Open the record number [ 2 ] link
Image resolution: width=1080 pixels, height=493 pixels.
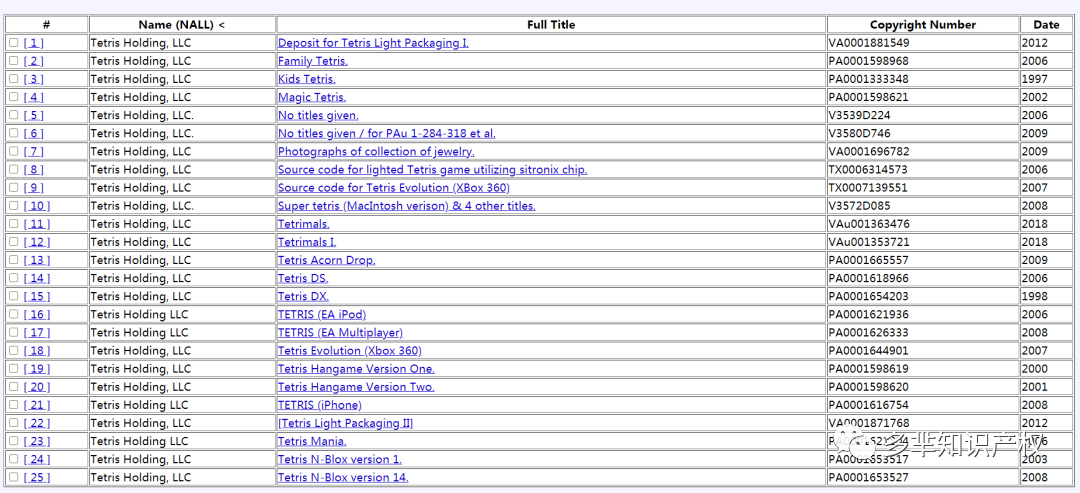click(34, 61)
